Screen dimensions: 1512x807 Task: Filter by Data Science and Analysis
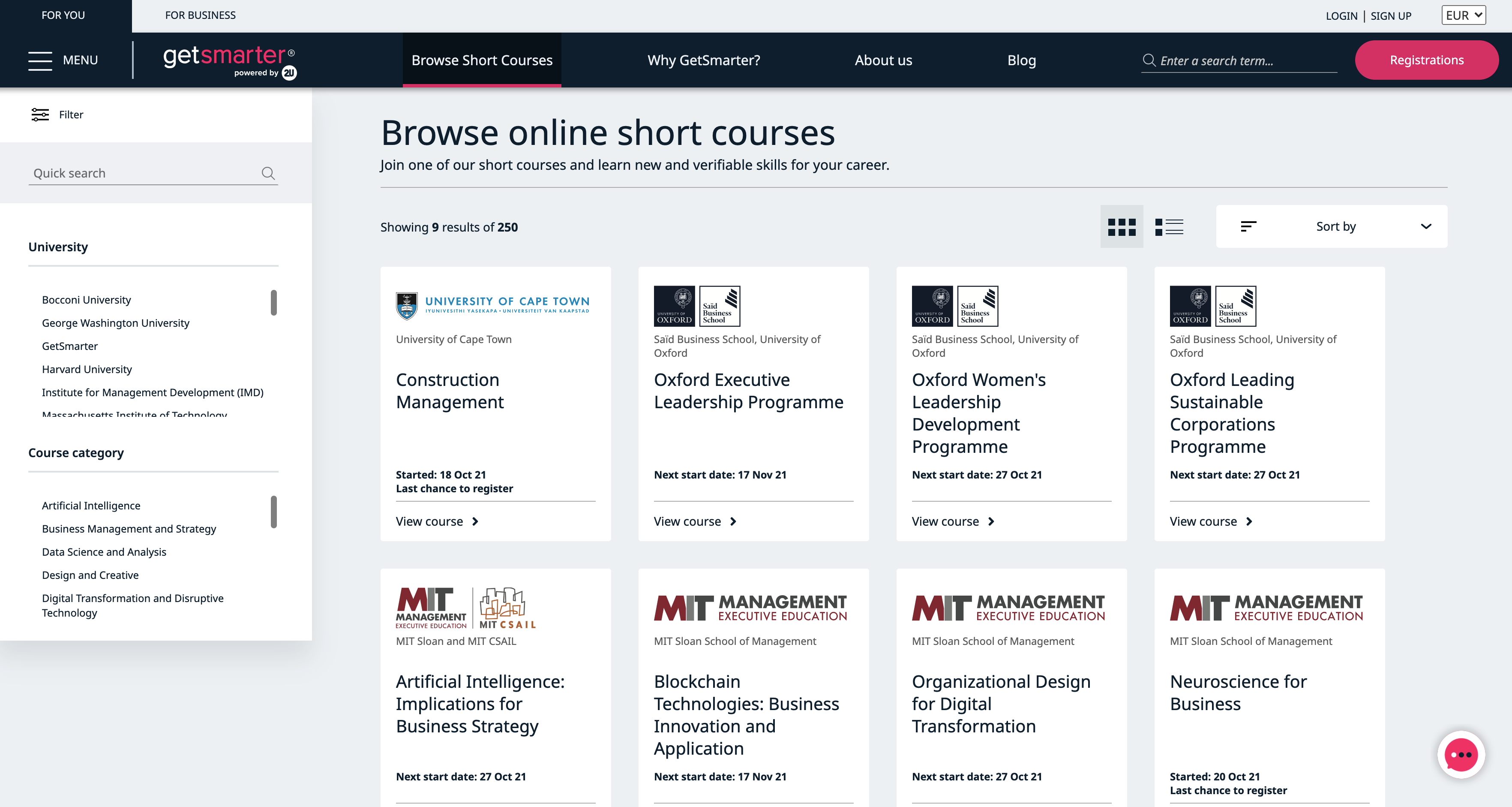point(104,552)
